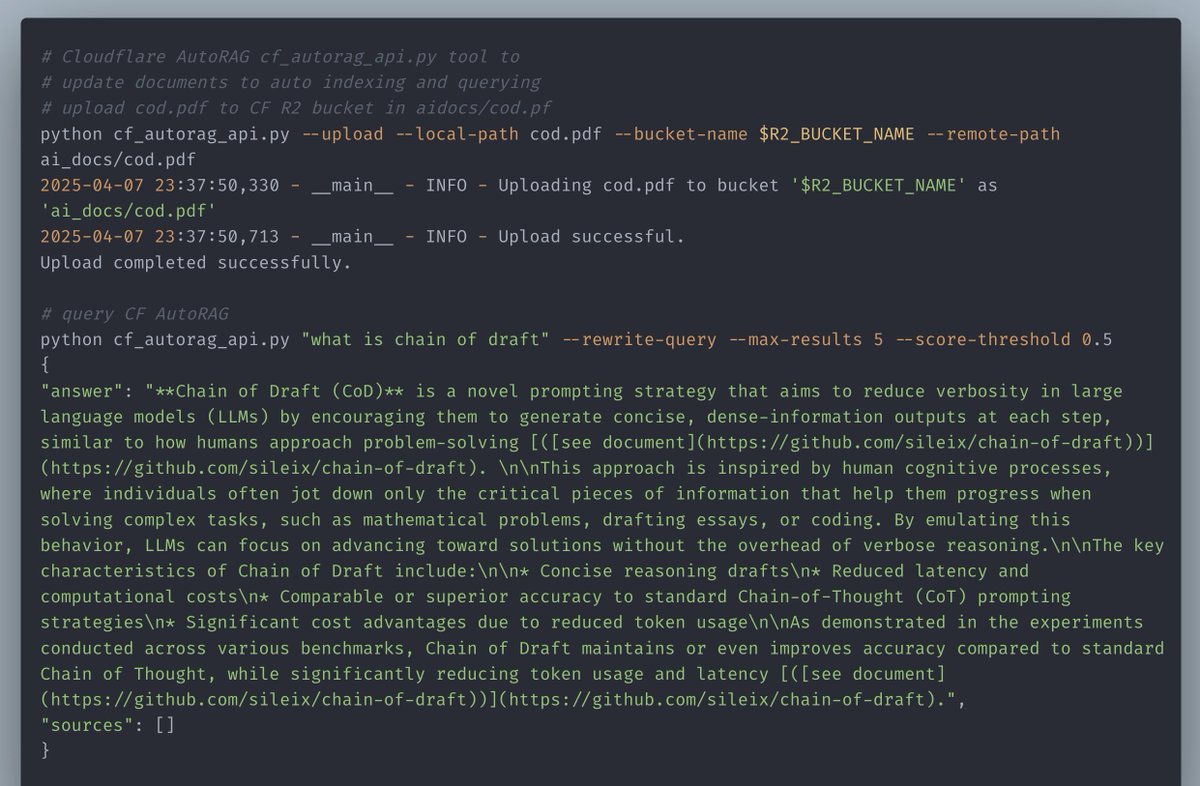Click the '--rewrite-query' flag
Image resolution: width=1200 pixels, height=786 pixels.
point(639,340)
